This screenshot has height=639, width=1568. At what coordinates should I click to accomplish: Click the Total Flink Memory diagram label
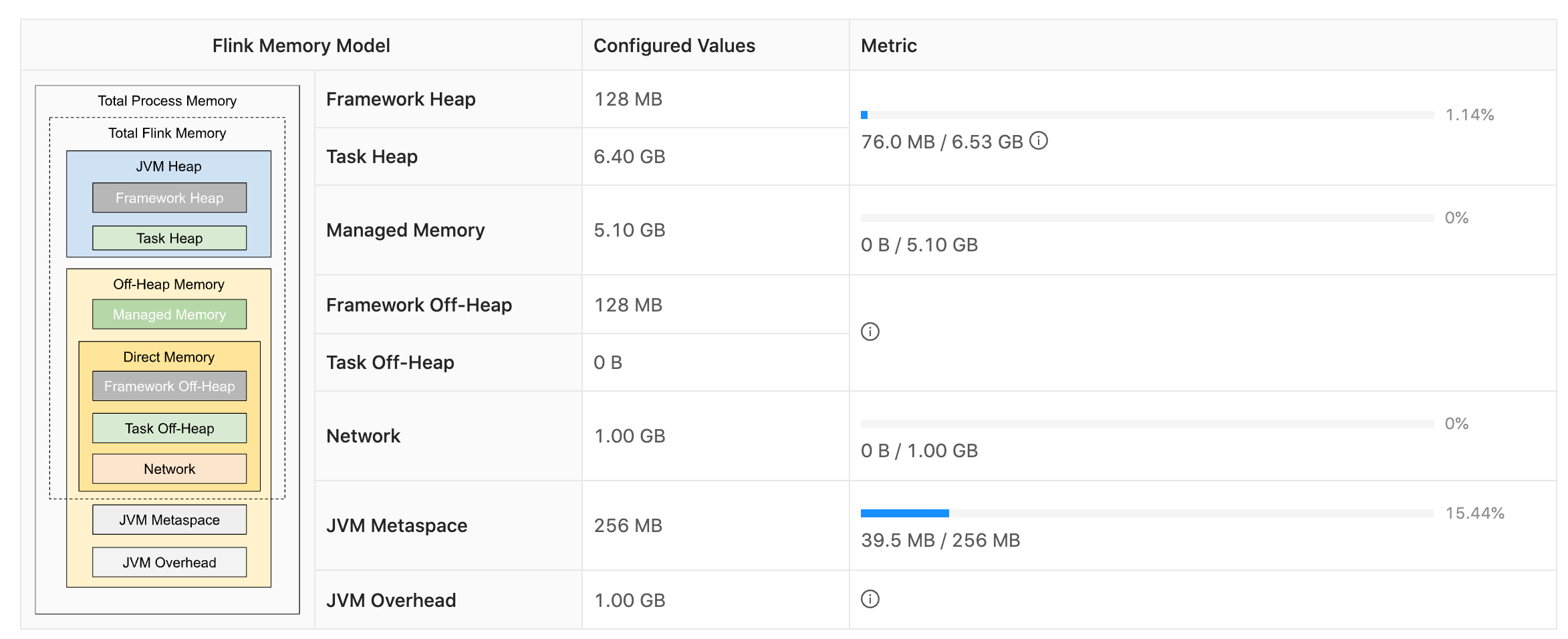[167, 133]
